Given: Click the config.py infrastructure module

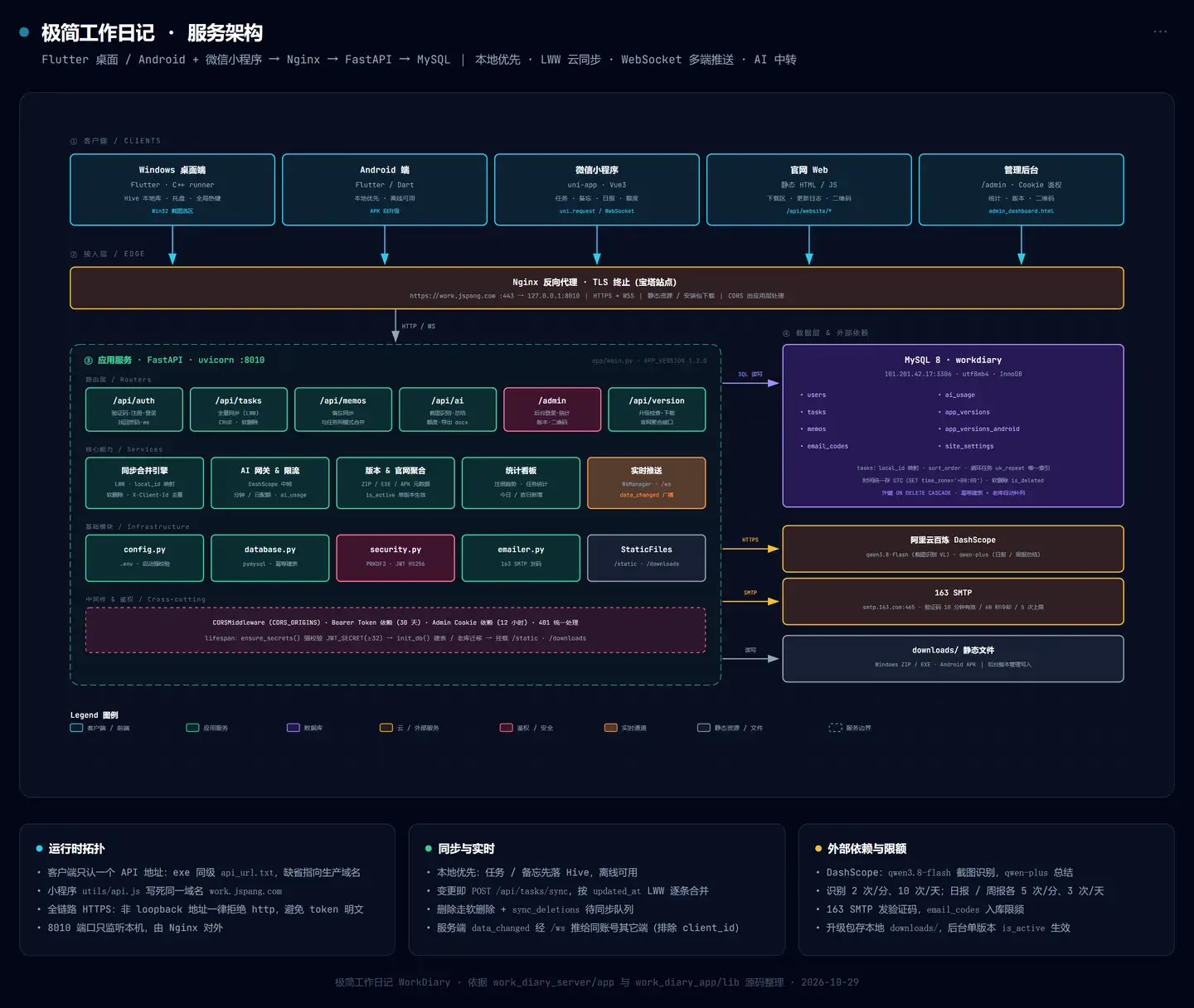Looking at the screenshot, I should [x=144, y=558].
